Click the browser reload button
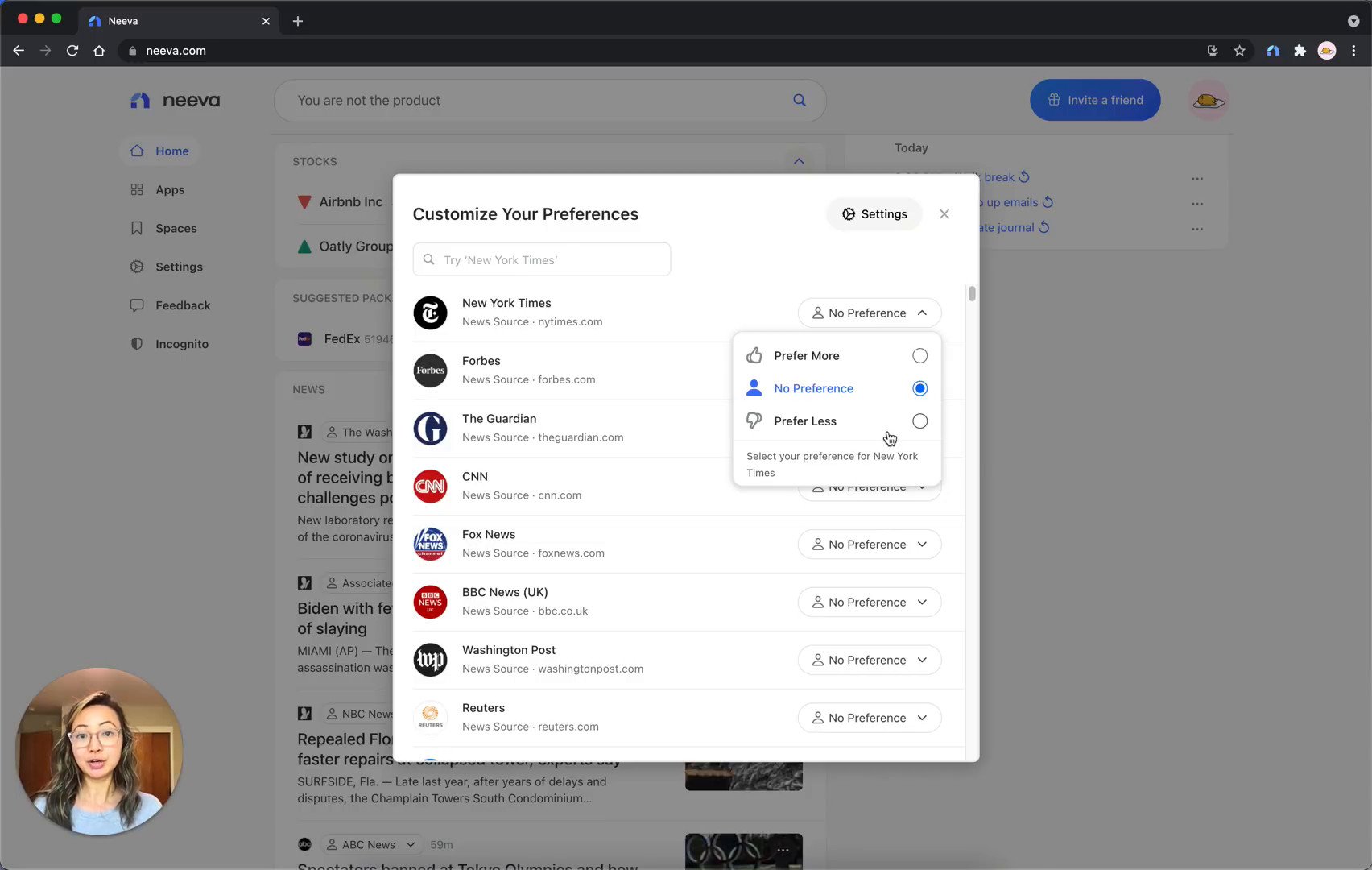The width and height of the screenshot is (1372, 870). [72, 51]
